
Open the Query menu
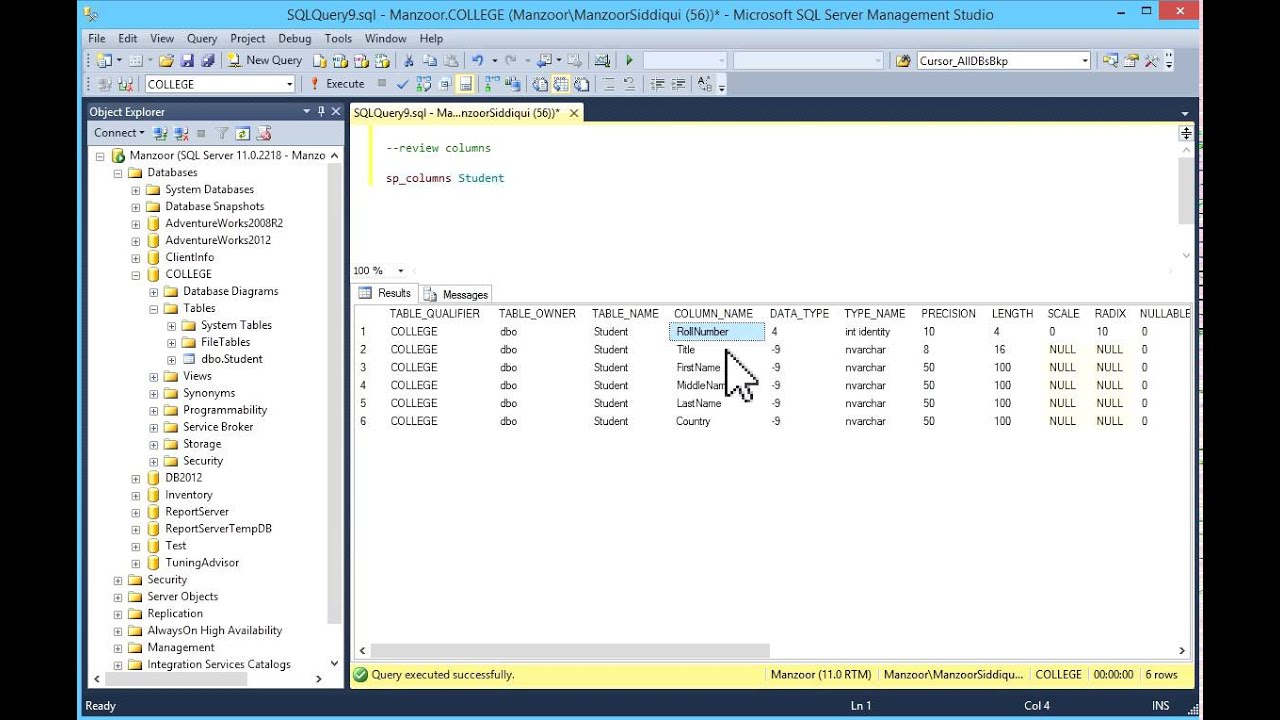(x=202, y=38)
